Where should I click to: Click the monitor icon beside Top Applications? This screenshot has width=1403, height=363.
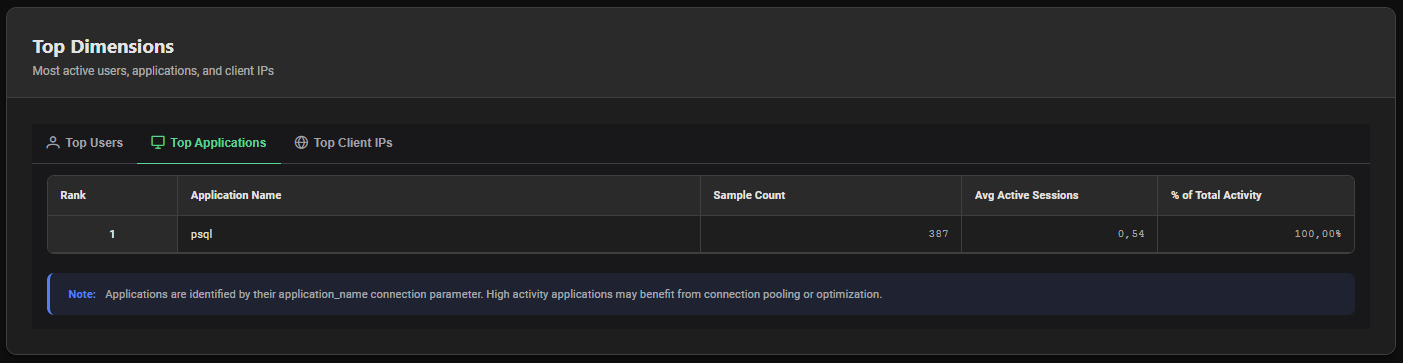click(158, 143)
